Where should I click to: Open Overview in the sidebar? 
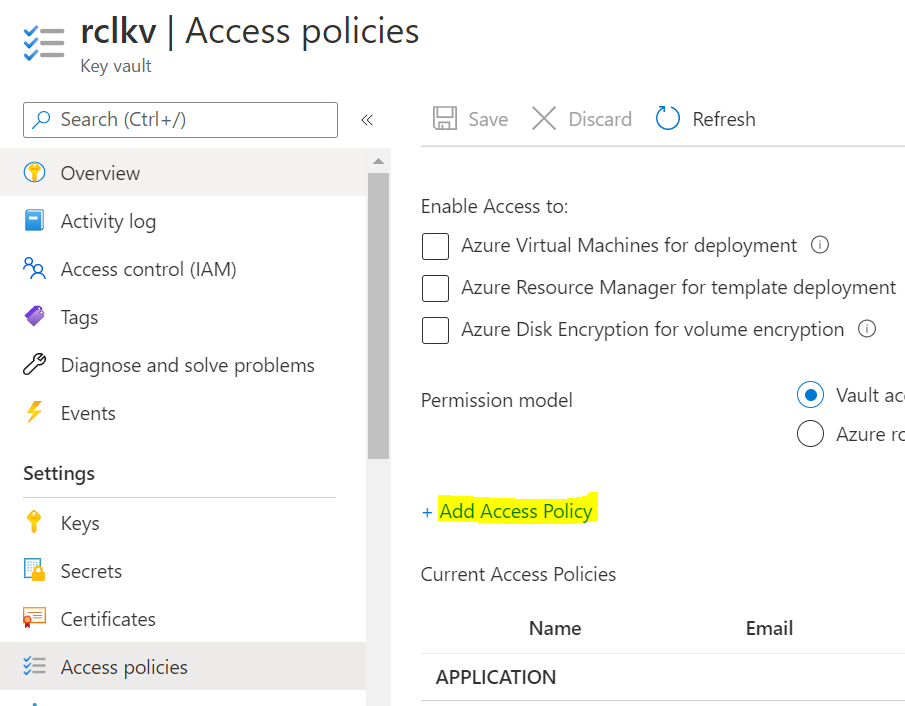(183, 173)
